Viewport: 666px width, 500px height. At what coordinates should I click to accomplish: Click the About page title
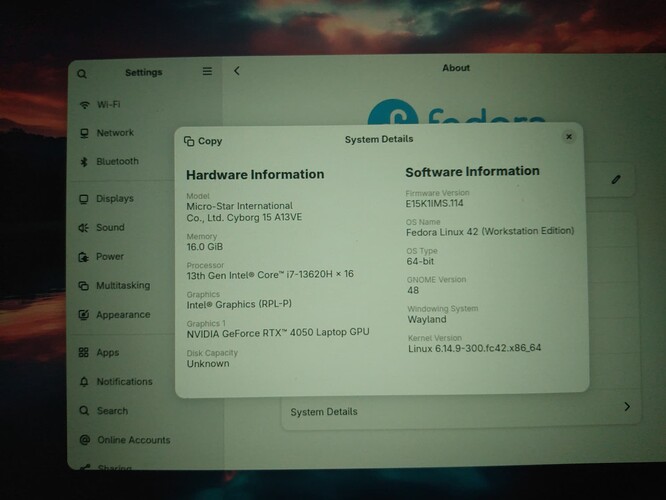(x=456, y=68)
